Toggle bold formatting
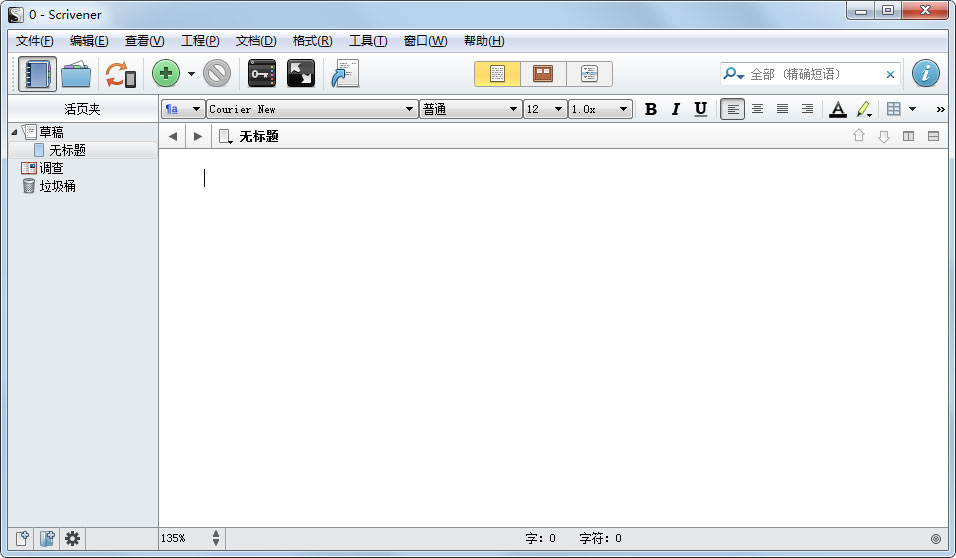The image size is (956, 558). click(651, 109)
